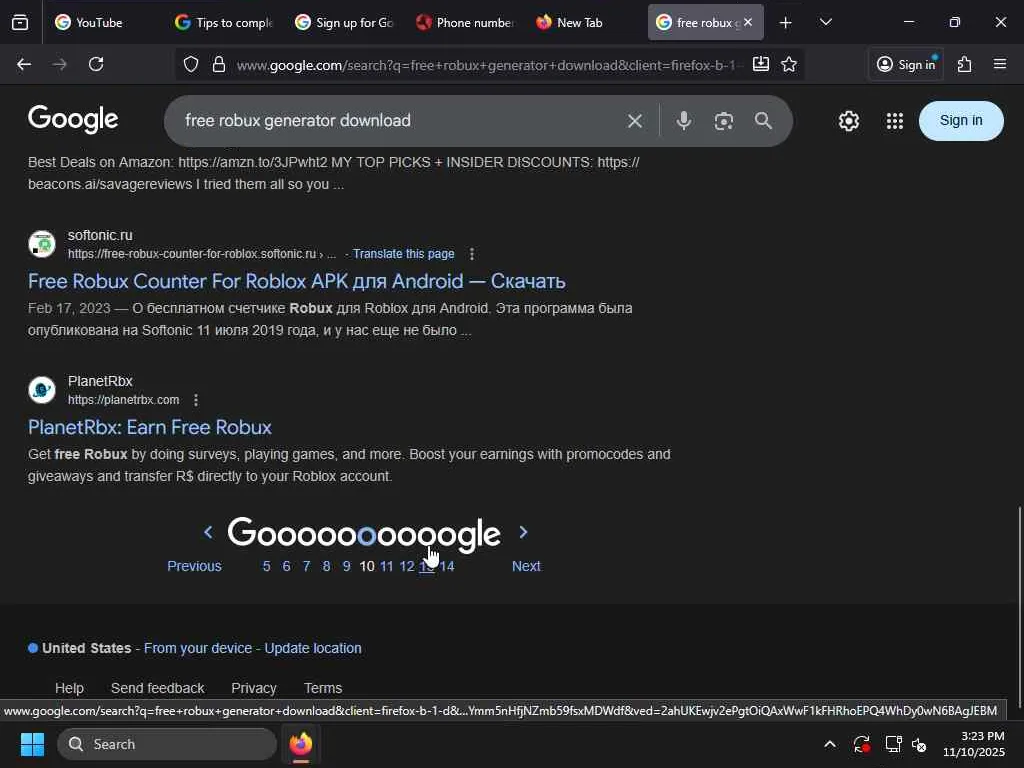The width and height of the screenshot is (1024, 768).
Task: Open Google quick settings gear
Action: coord(848,121)
